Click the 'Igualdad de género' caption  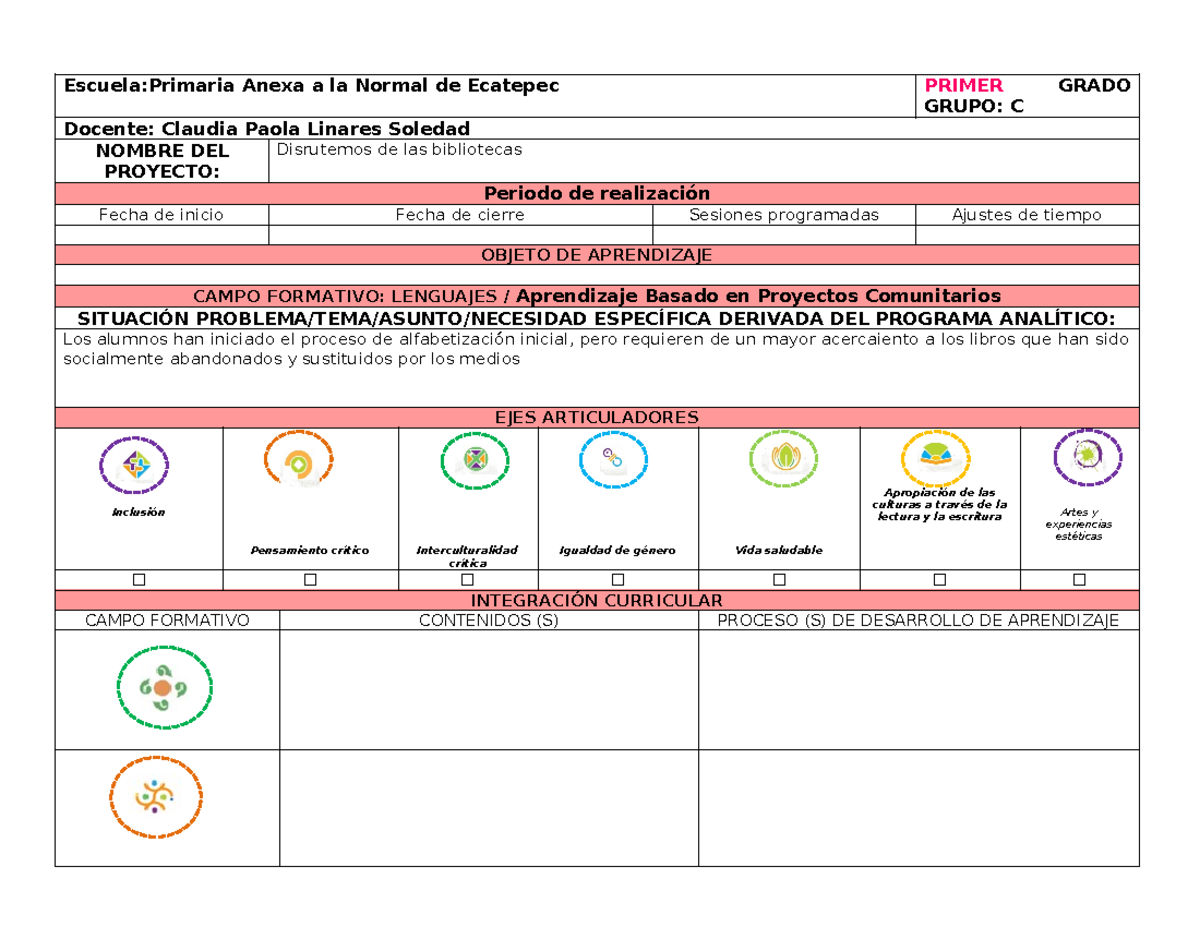(618, 550)
